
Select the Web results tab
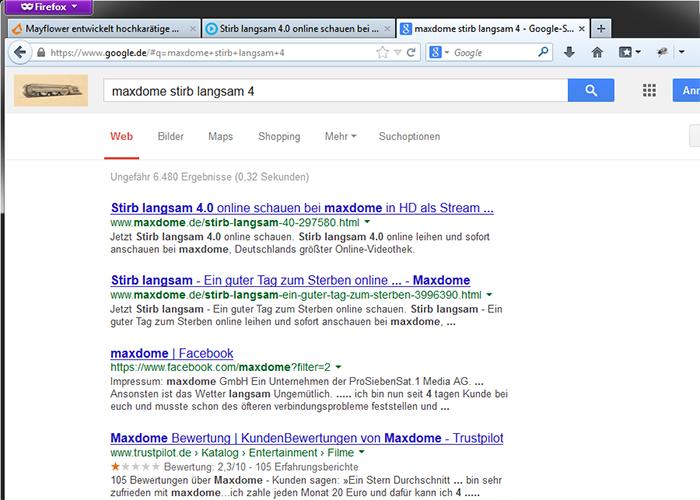(121, 137)
